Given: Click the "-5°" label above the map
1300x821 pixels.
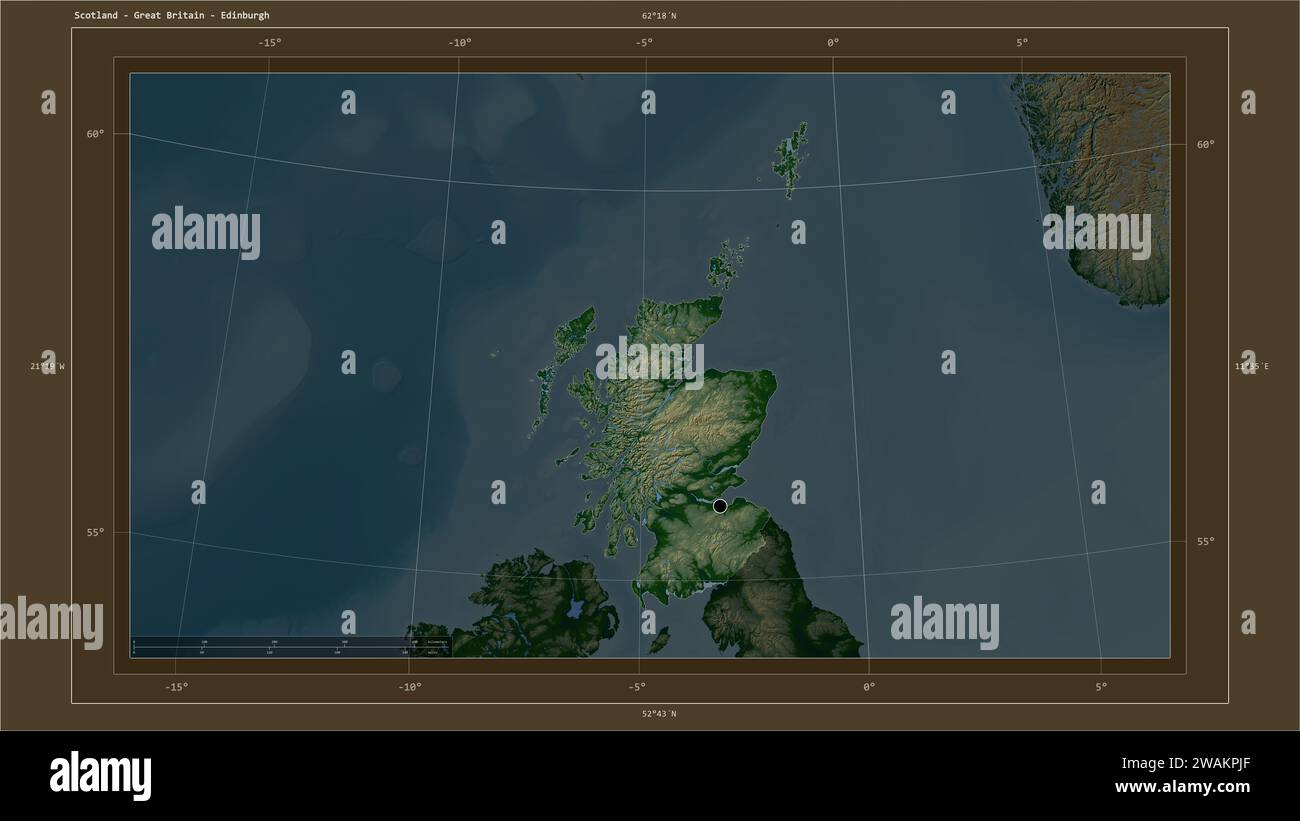Looking at the screenshot, I should 644,43.
